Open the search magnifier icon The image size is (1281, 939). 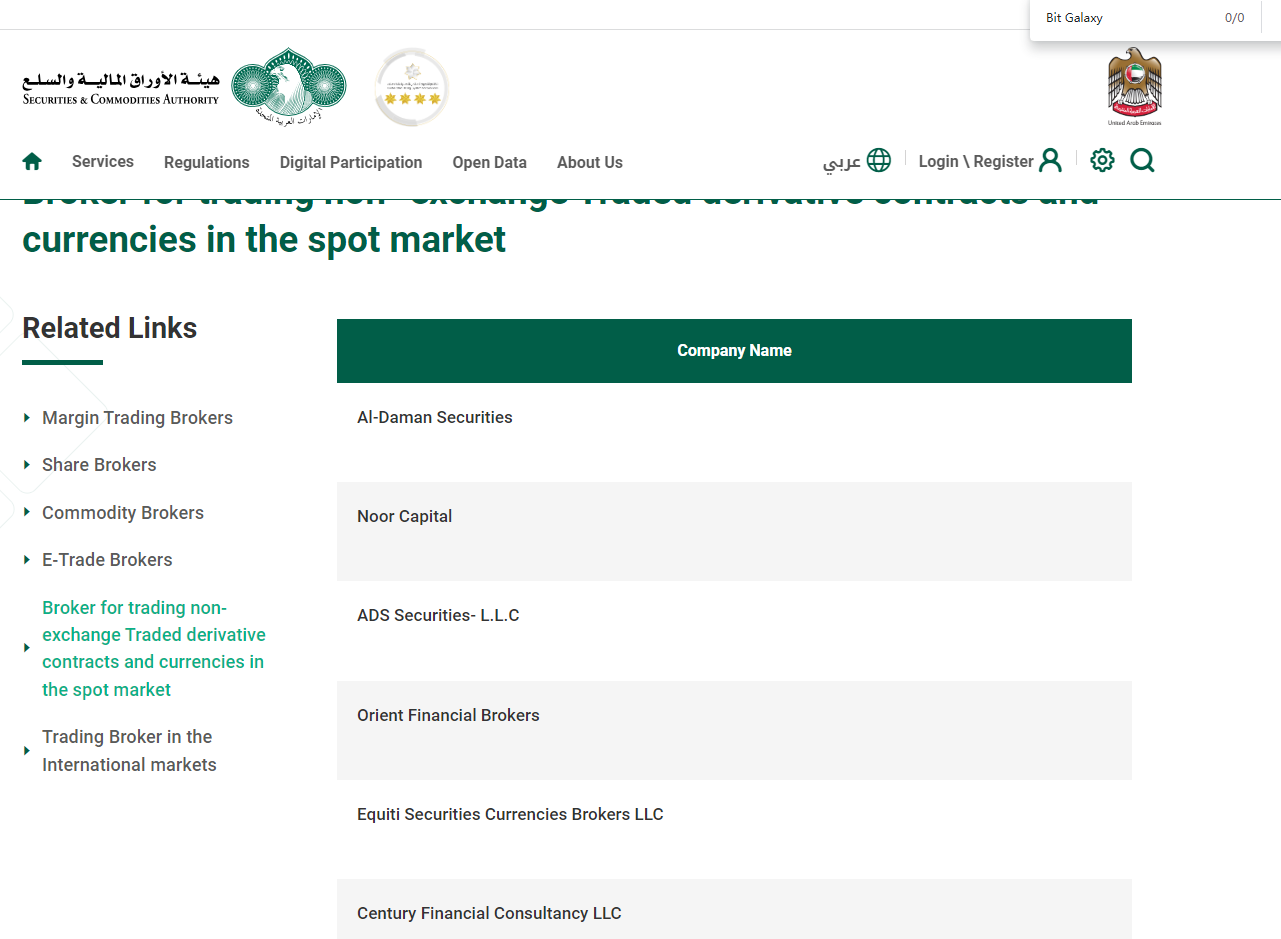click(1142, 160)
